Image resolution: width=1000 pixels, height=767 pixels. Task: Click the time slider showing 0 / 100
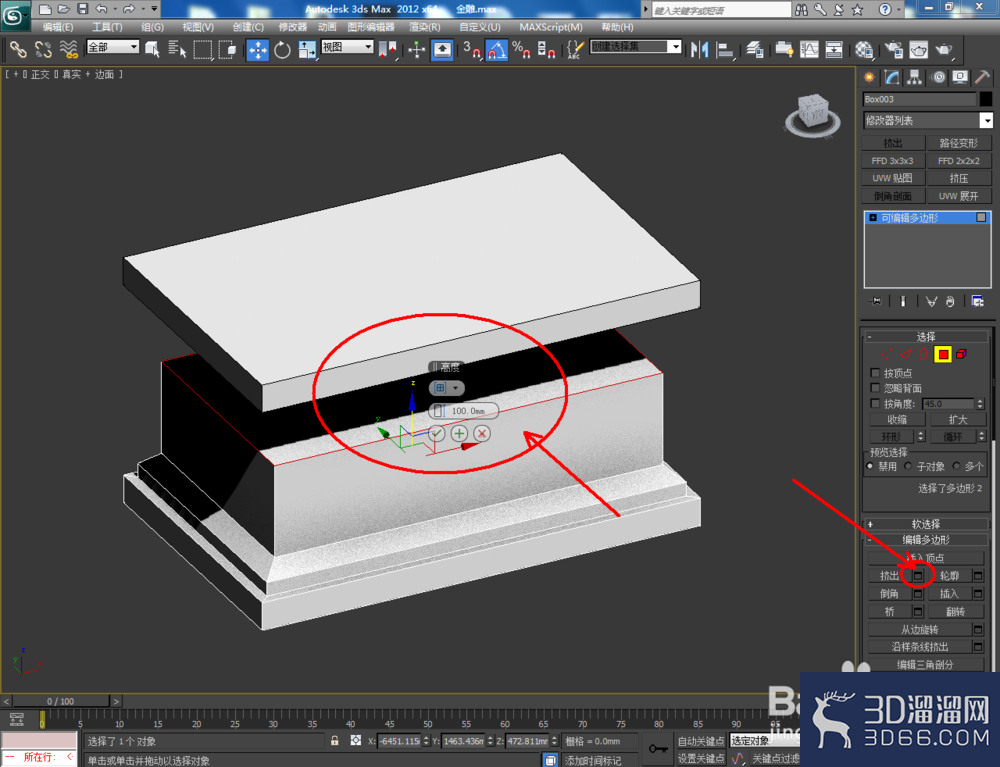[61, 701]
